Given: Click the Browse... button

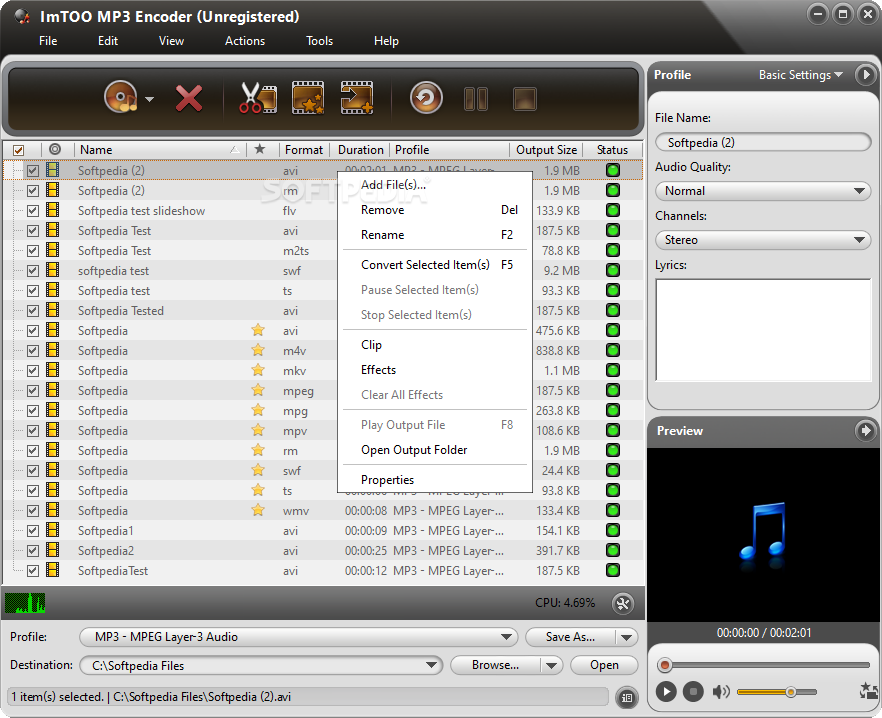Looking at the screenshot, I should [496, 665].
